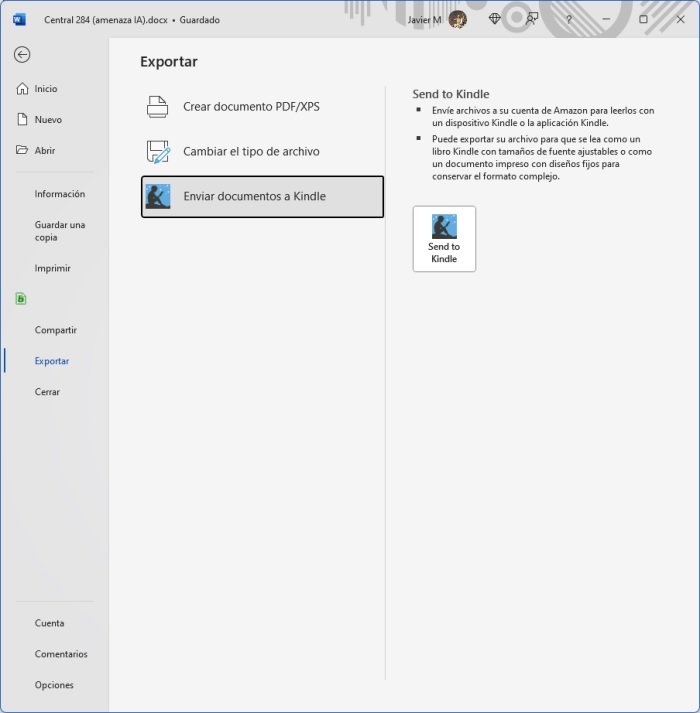Click the Javier M user name
700x713 pixels.
pyautogui.click(x=424, y=20)
